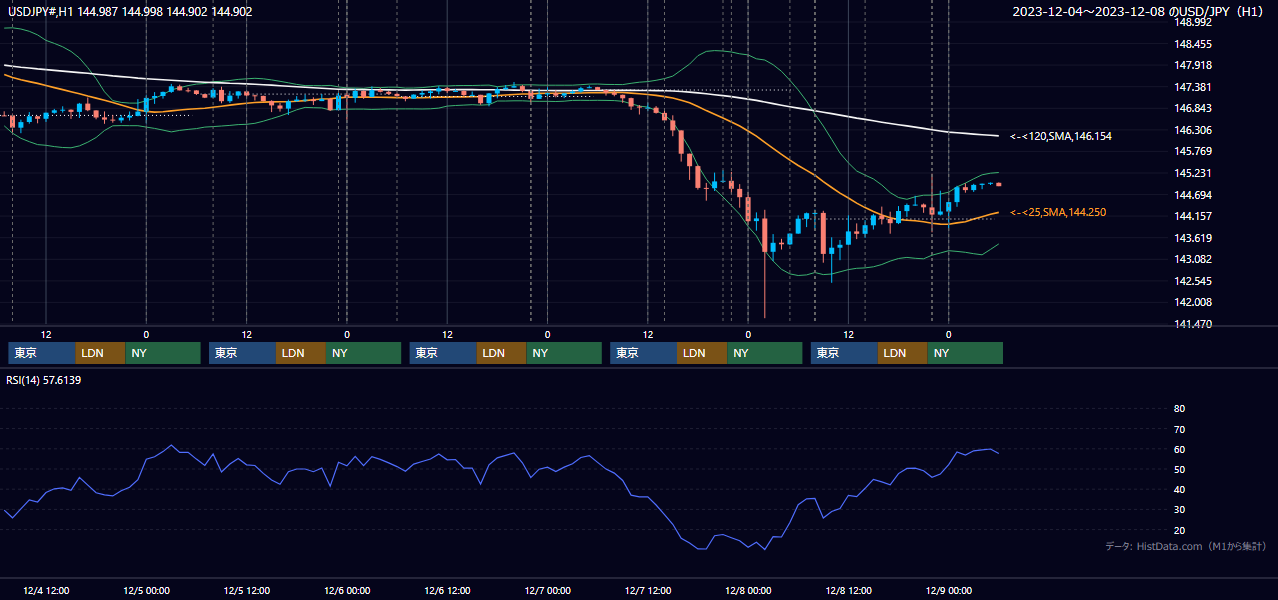The width and height of the screenshot is (1278, 600).
Task: Click the RSI 50 level label
Action: [x=1179, y=469]
